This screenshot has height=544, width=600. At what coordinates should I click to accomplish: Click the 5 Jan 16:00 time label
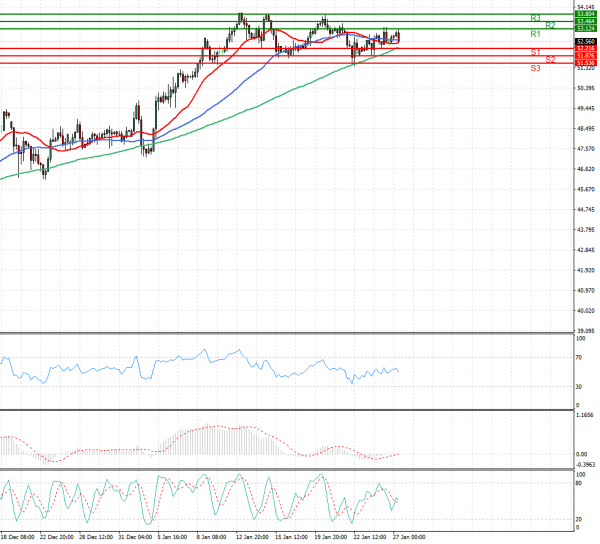tap(172, 537)
